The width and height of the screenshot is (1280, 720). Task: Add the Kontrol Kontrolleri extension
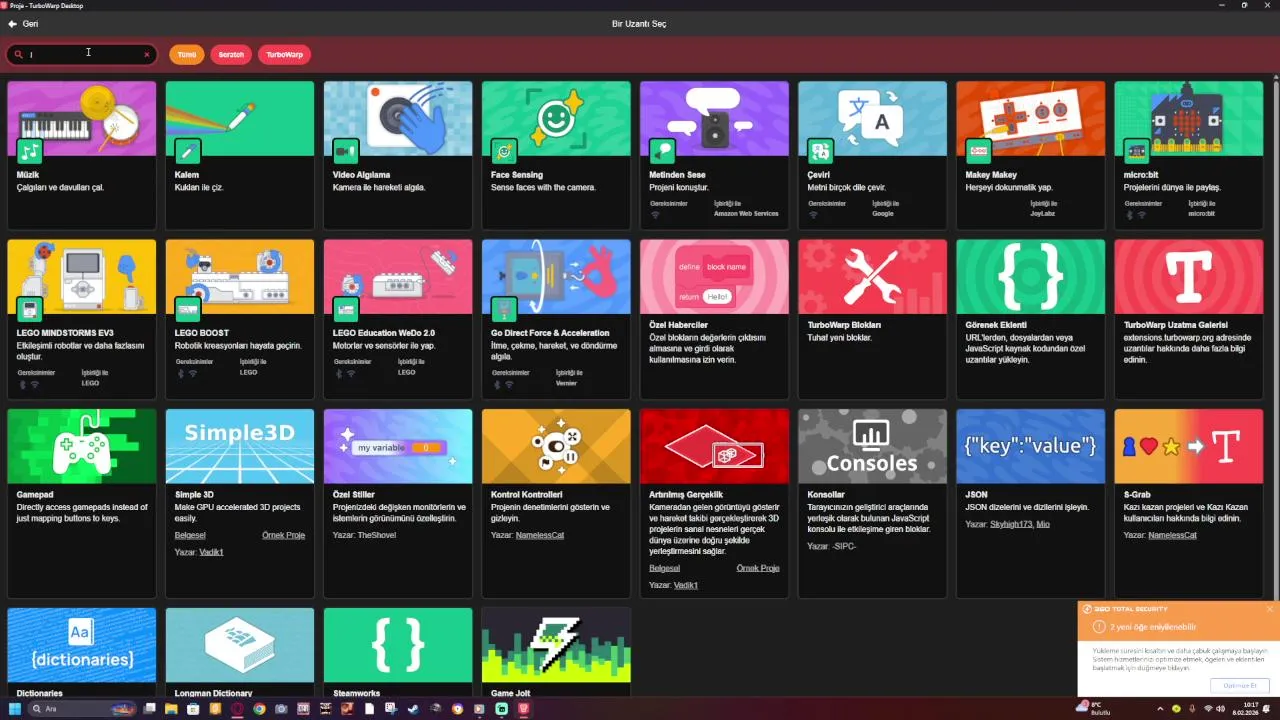(x=556, y=503)
